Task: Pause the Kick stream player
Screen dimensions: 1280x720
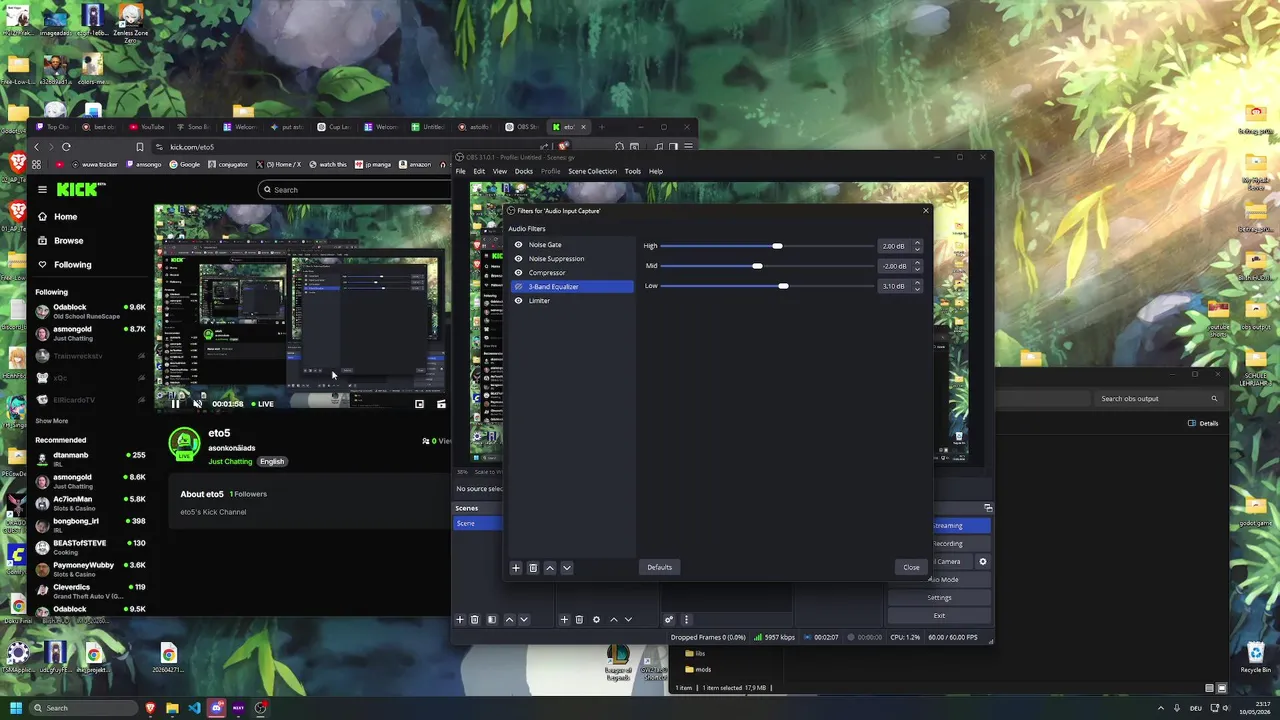Action: tap(175, 404)
